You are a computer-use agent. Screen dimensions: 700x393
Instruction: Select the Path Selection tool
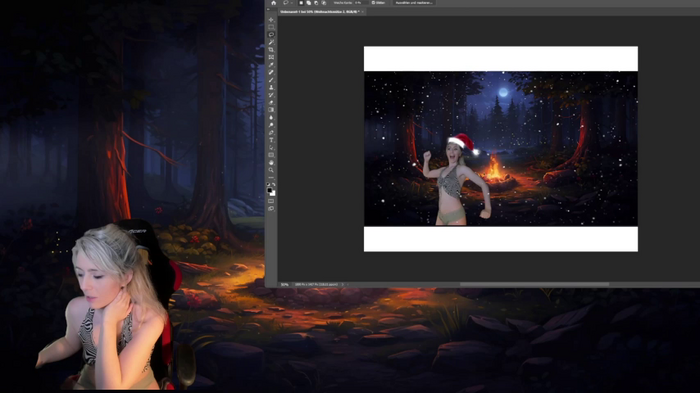click(x=271, y=147)
